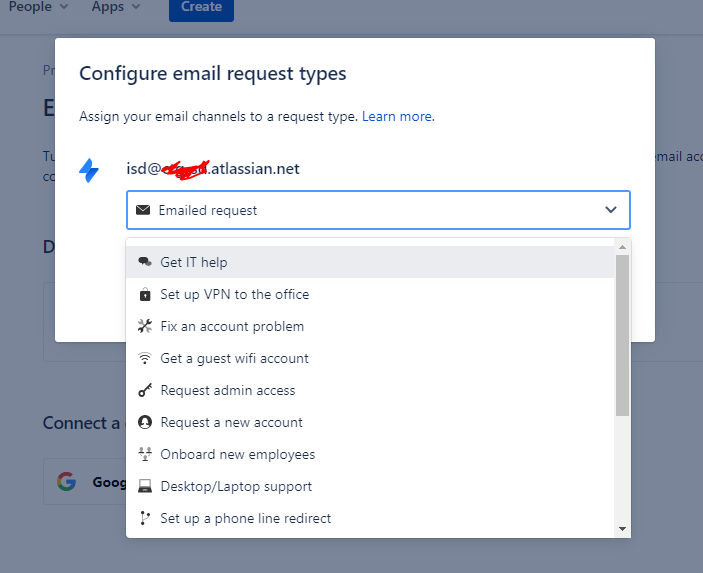Pick Onboard new employees request type
The height and width of the screenshot is (573, 703).
(x=370, y=454)
